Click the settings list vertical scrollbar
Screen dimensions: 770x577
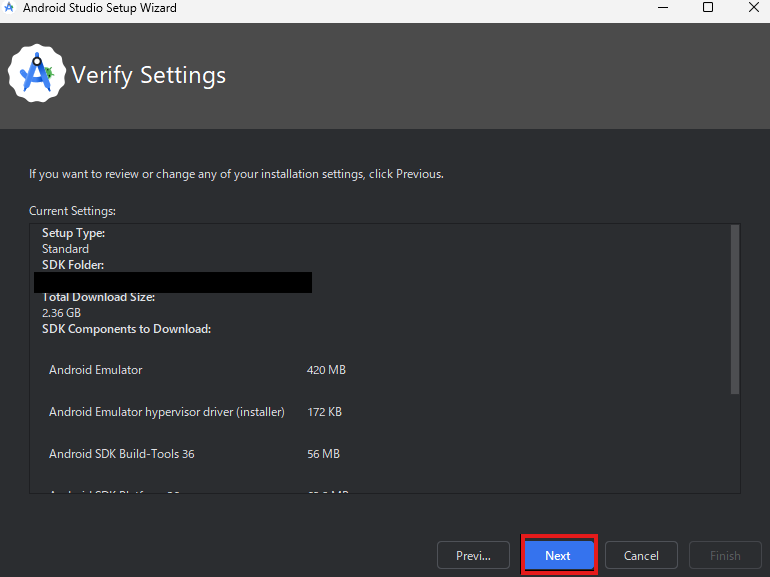pyautogui.click(x=735, y=309)
